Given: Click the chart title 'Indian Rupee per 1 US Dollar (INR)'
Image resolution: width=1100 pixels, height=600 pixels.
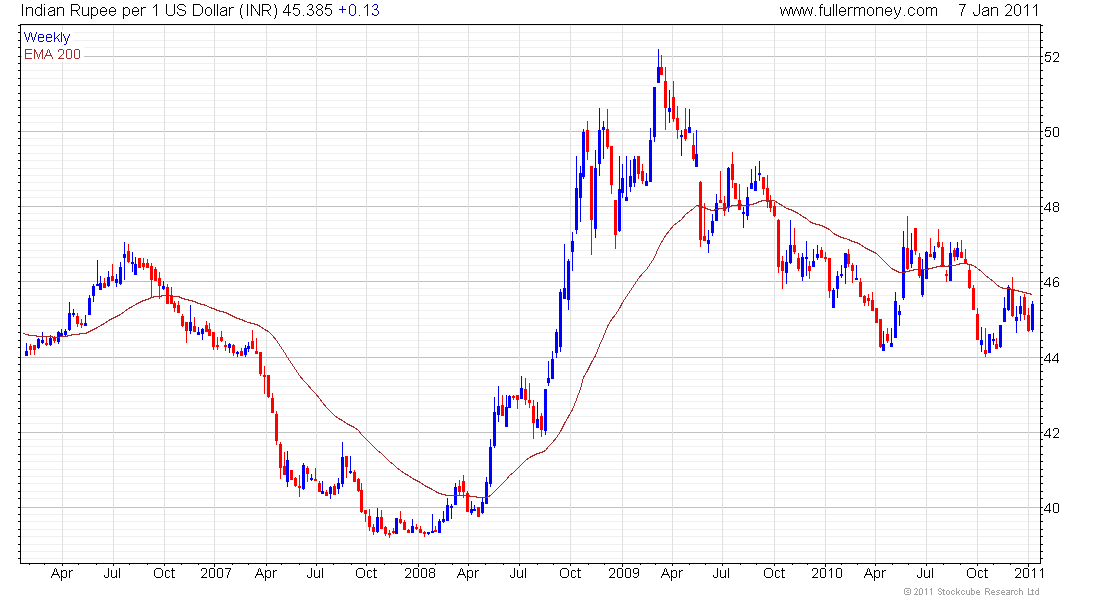Looking at the screenshot, I should coord(149,11).
